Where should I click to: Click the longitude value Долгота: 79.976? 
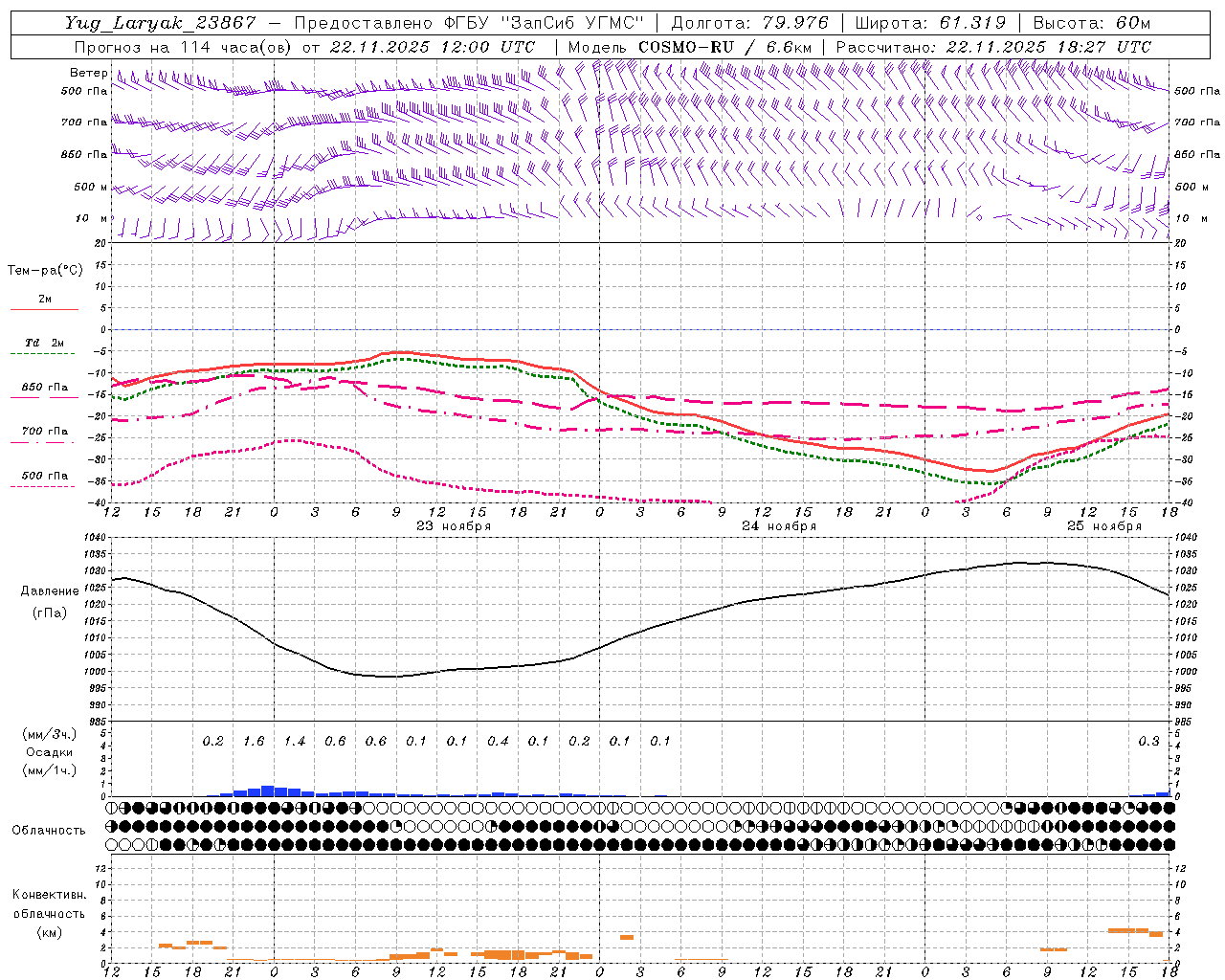point(749,23)
